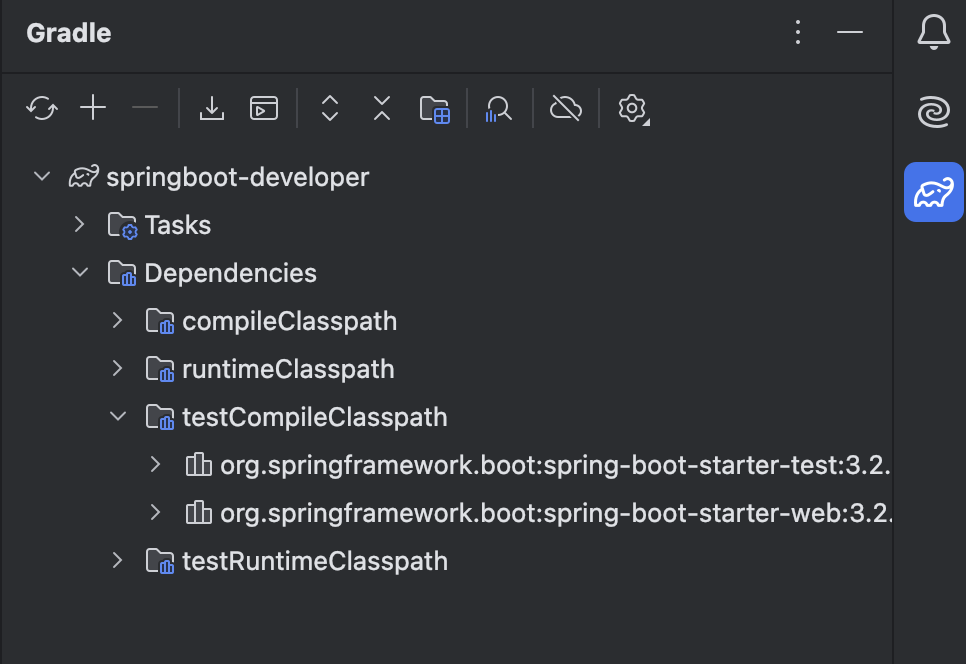Open Execute Gradle Task icon
The image size is (966, 664).
point(264,108)
